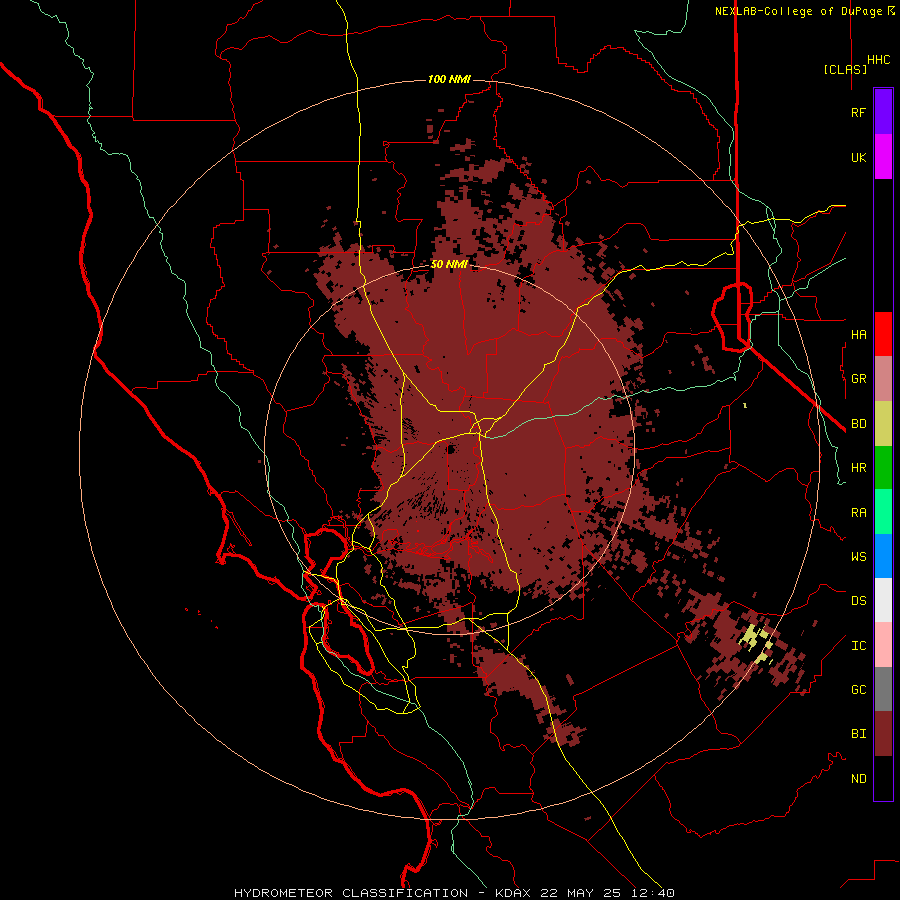Click the RF legend label
The height and width of the screenshot is (900, 900).
click(858, 112)
